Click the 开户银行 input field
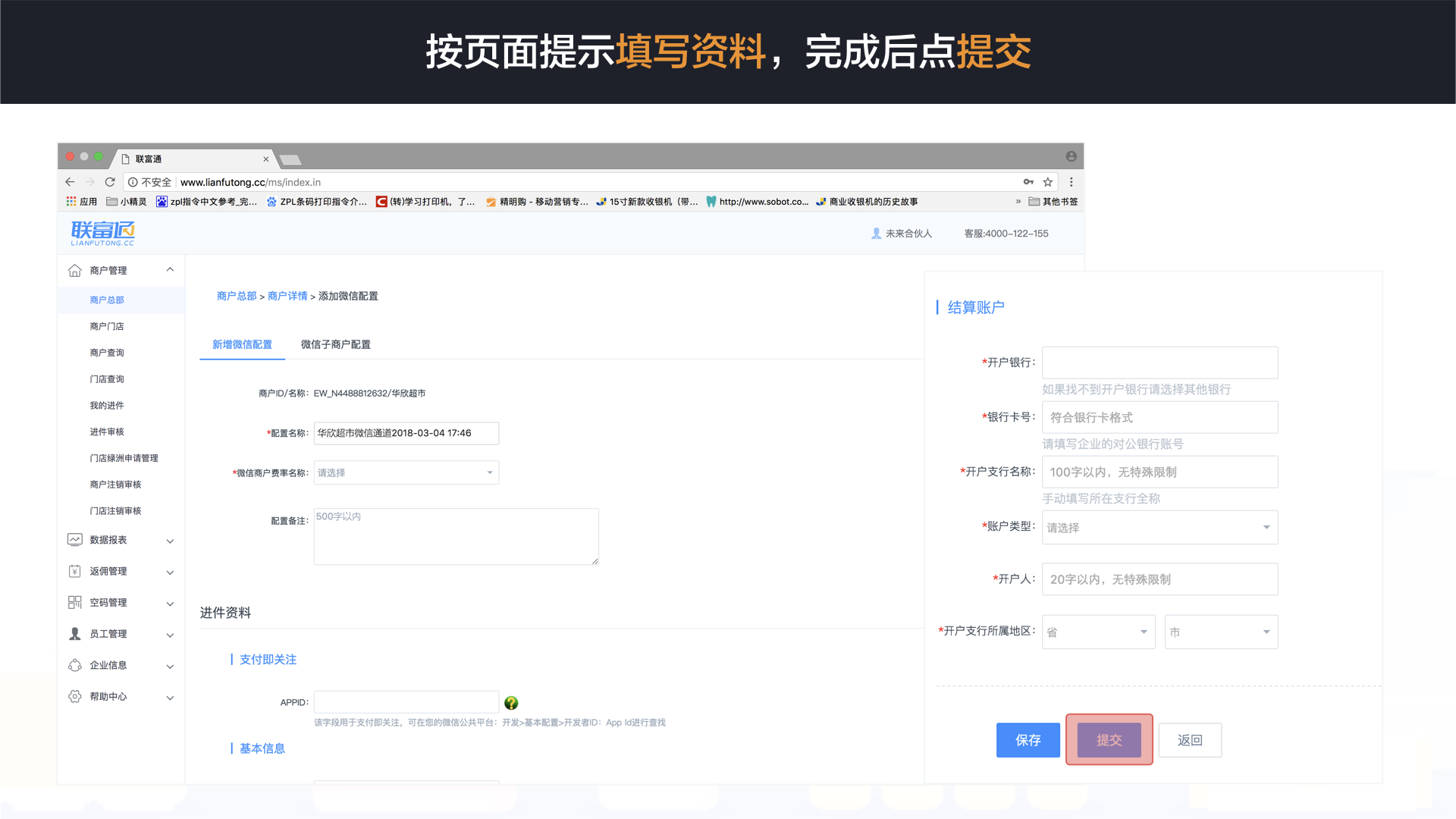The image size is (1456, 819). coord(1159,362)
